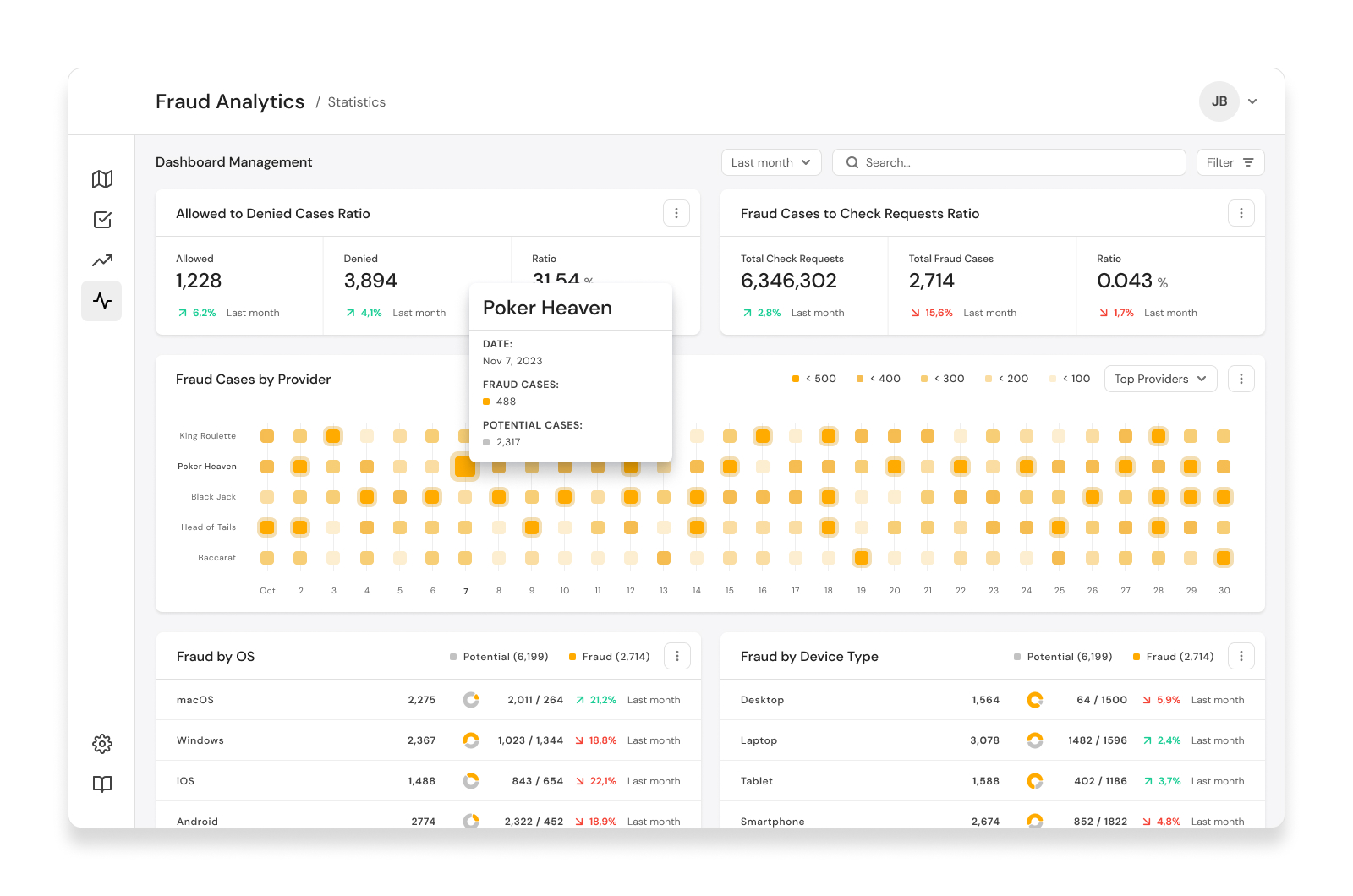The height and width of the screenshot is (896, 1353).
Task: Toggle the '< 500' legend filter
Action: (x=813, y=379)
